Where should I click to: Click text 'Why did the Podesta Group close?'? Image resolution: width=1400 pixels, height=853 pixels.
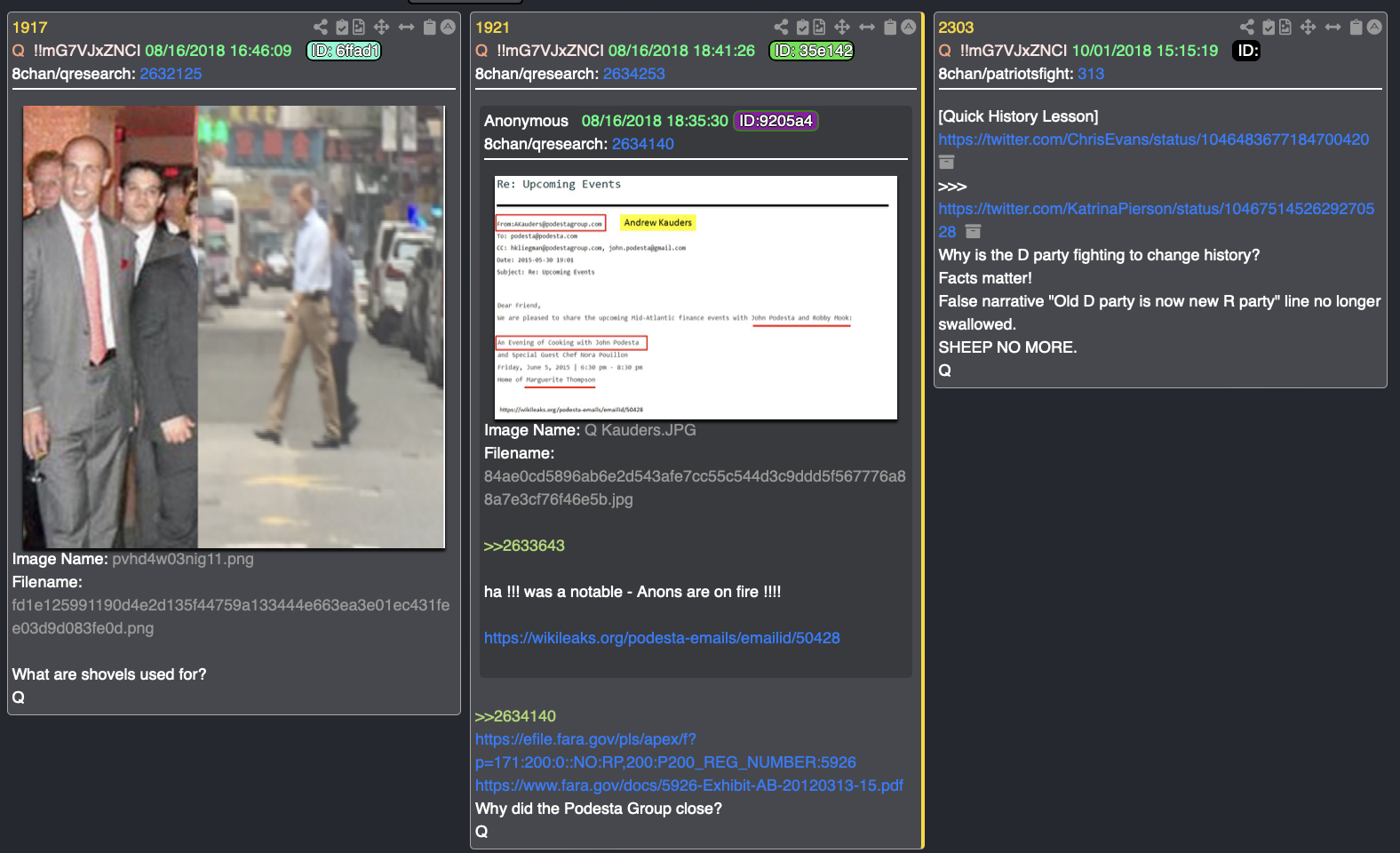(x=599, y=809)
